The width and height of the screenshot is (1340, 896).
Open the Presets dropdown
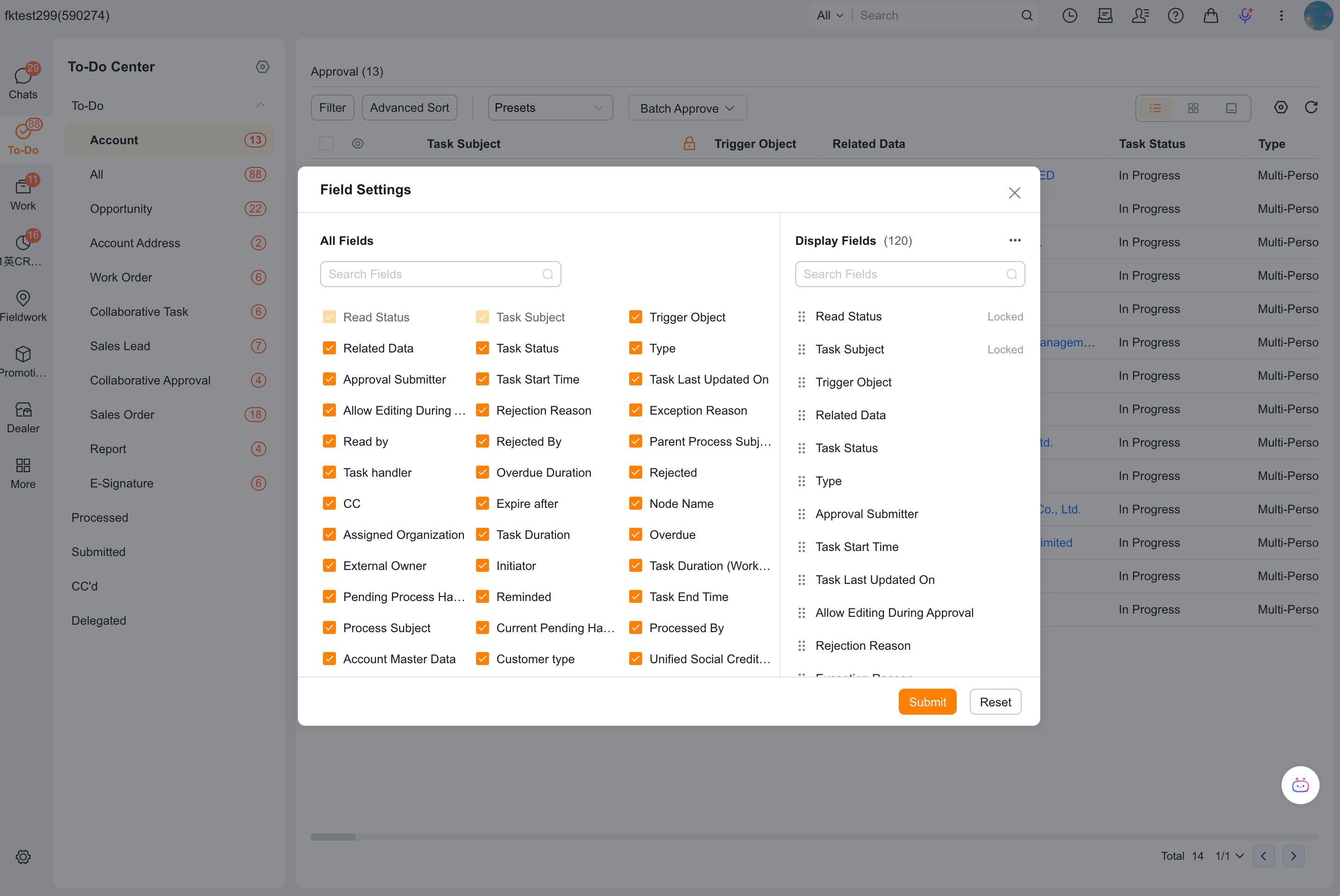(550, 108)
